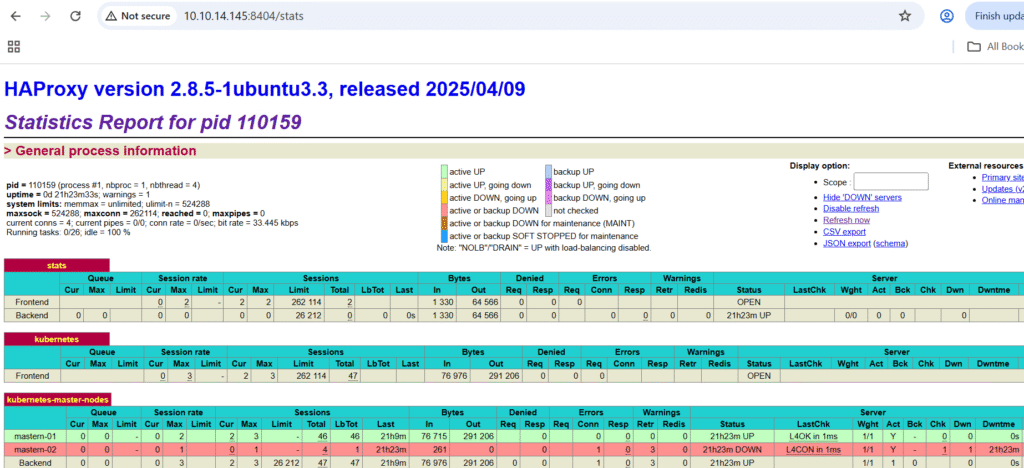Click the 'active DOWN, going up' orange swatch

pyautogui.click(x=444, y=198)
